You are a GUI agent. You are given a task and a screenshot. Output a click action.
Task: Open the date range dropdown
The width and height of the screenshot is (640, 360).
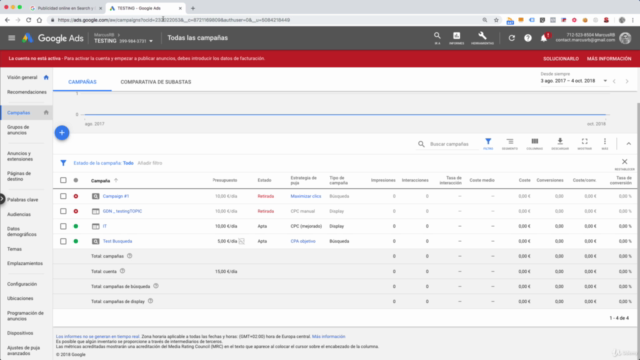[x=574, y=81]
